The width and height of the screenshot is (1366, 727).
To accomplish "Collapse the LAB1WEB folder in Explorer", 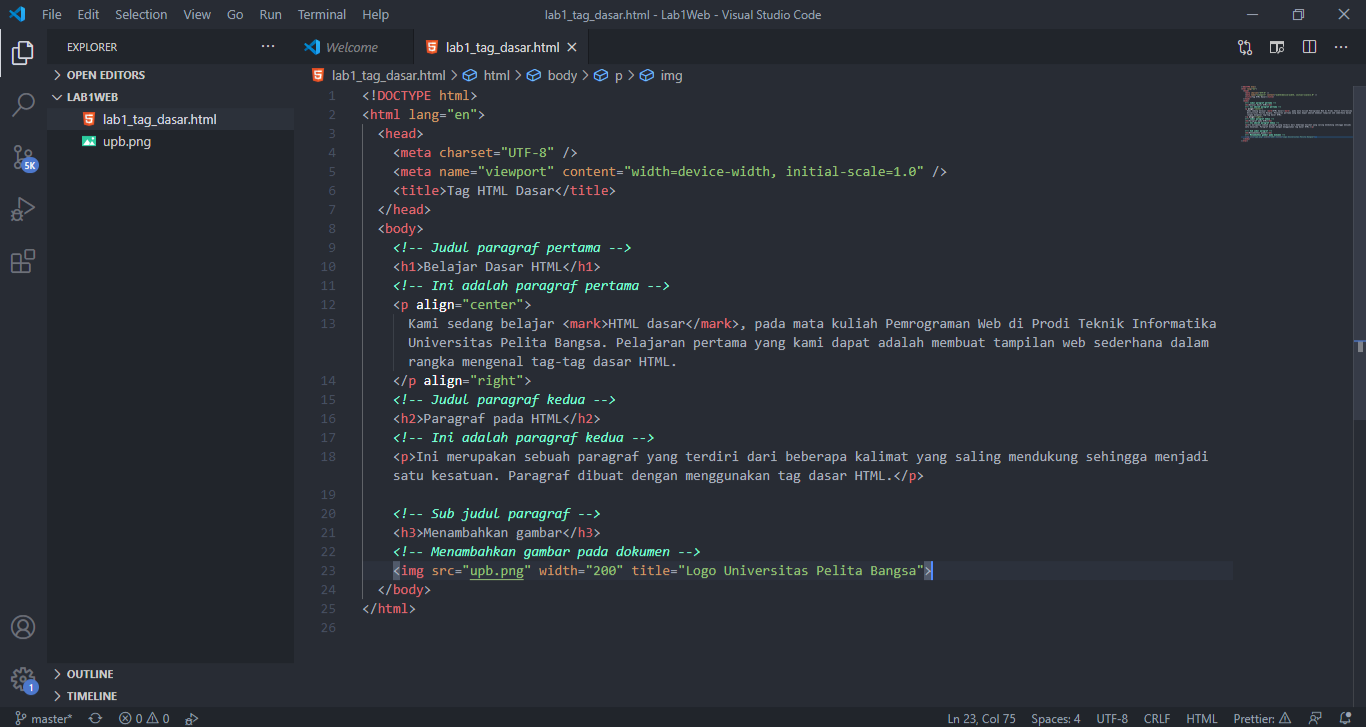I will click(90, 96).
